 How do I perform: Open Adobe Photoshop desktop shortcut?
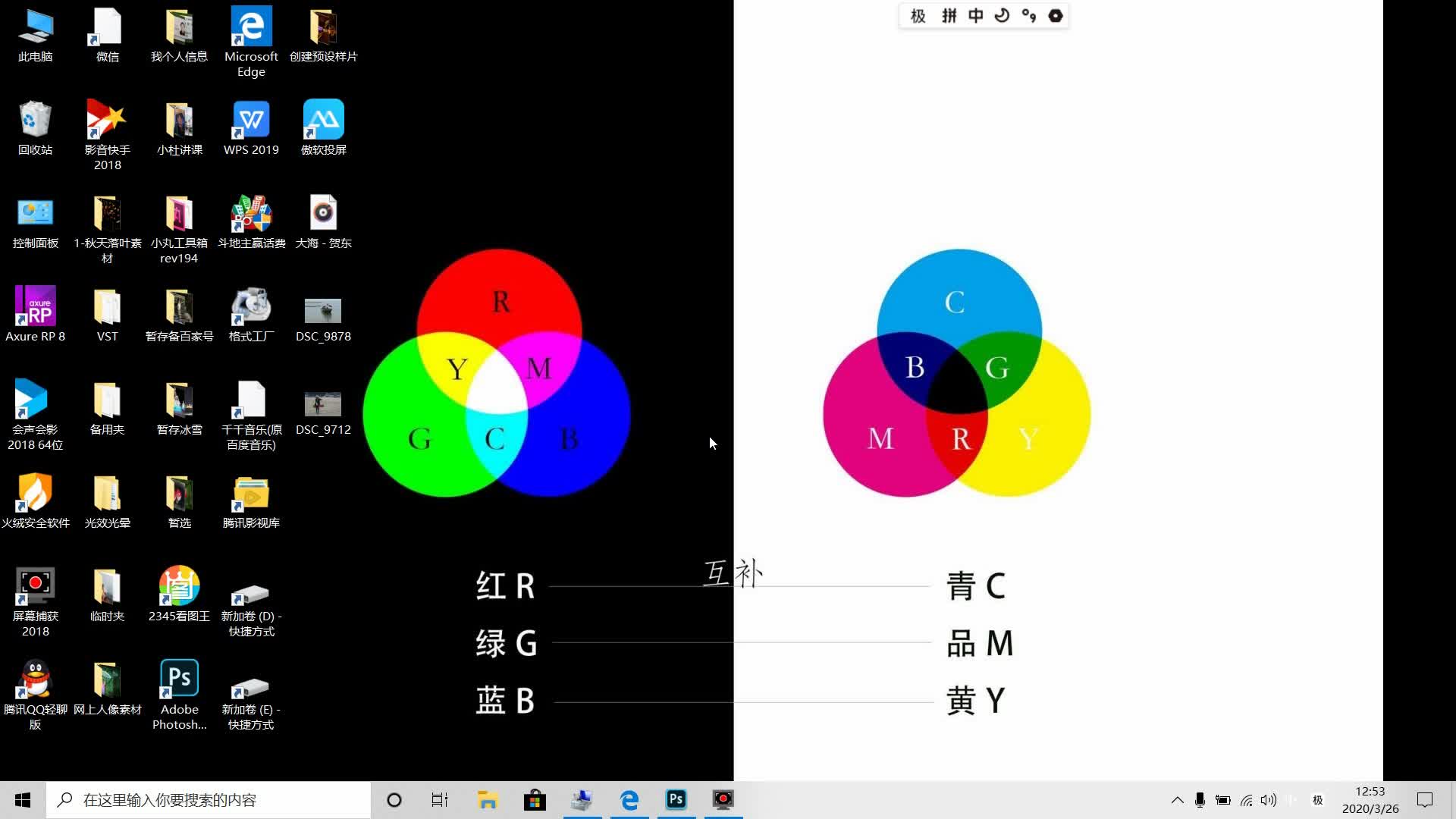pyautogui.click(x=179, y=679)
